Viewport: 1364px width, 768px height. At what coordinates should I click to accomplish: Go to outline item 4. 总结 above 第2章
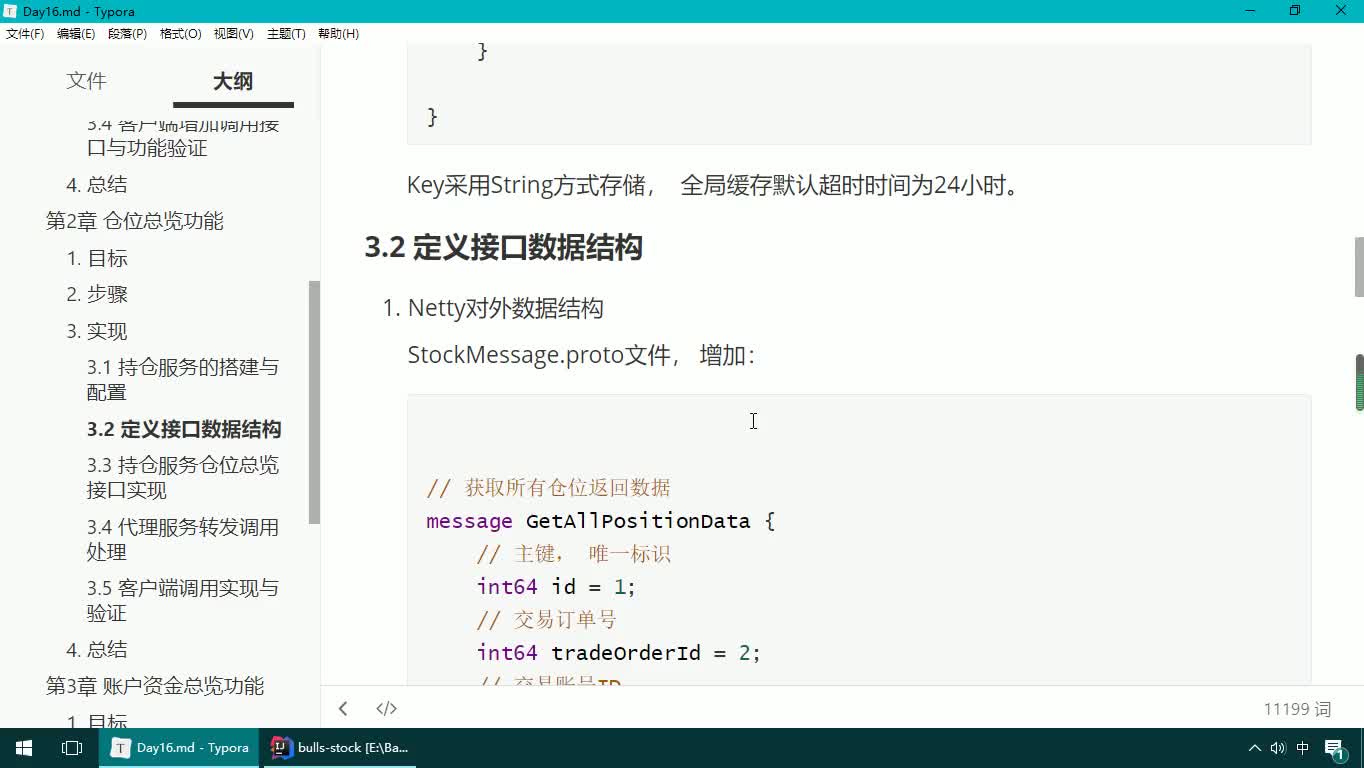point(97,184)
